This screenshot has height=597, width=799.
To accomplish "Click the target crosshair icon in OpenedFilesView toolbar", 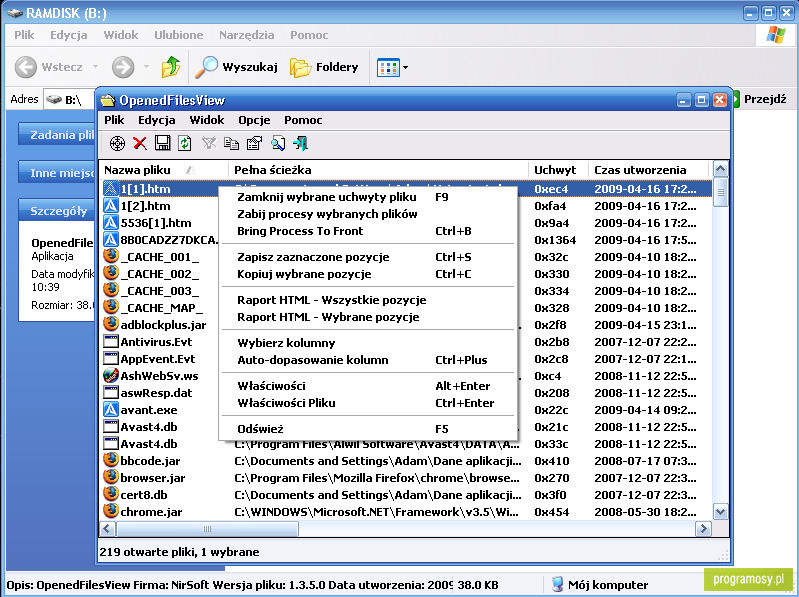I will [x=117, y=144].
